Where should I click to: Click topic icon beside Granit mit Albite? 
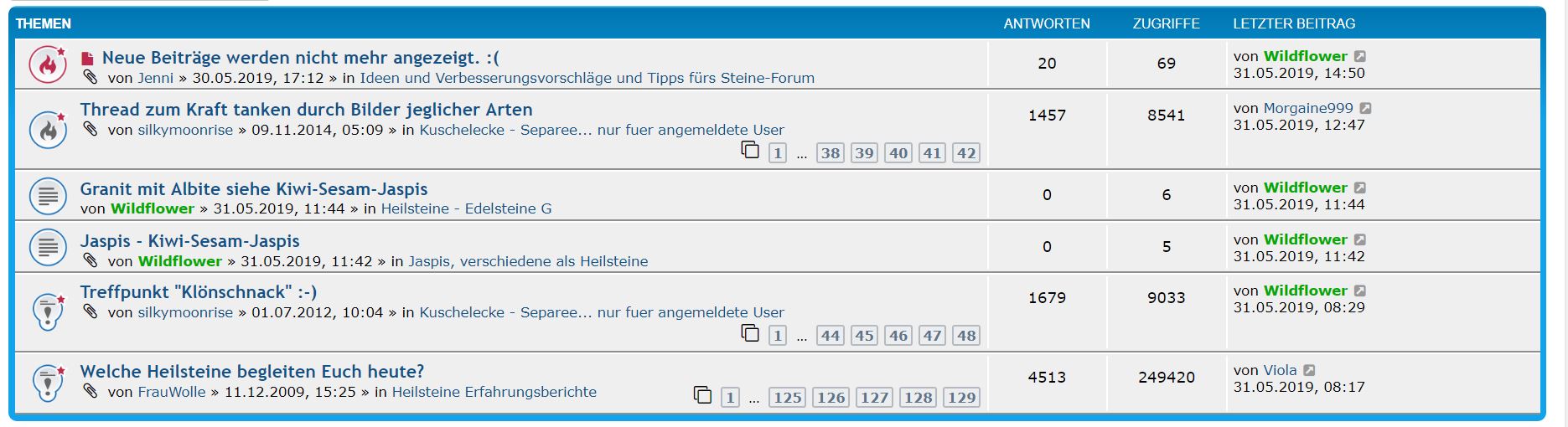click(x=49, y=196)
